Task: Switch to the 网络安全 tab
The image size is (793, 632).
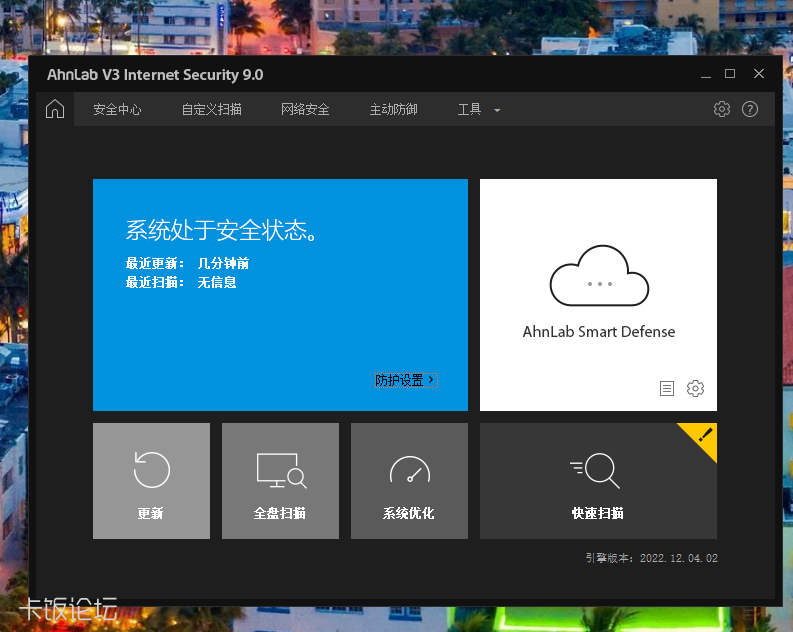Action: [x=305, y=109]
